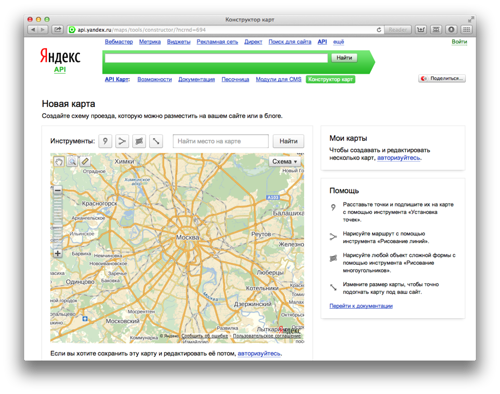Image resolution: width=500 pixels, height=394 pixels.
Task: Click the Одинцово label on the map
Action: (x=80, y=282)
